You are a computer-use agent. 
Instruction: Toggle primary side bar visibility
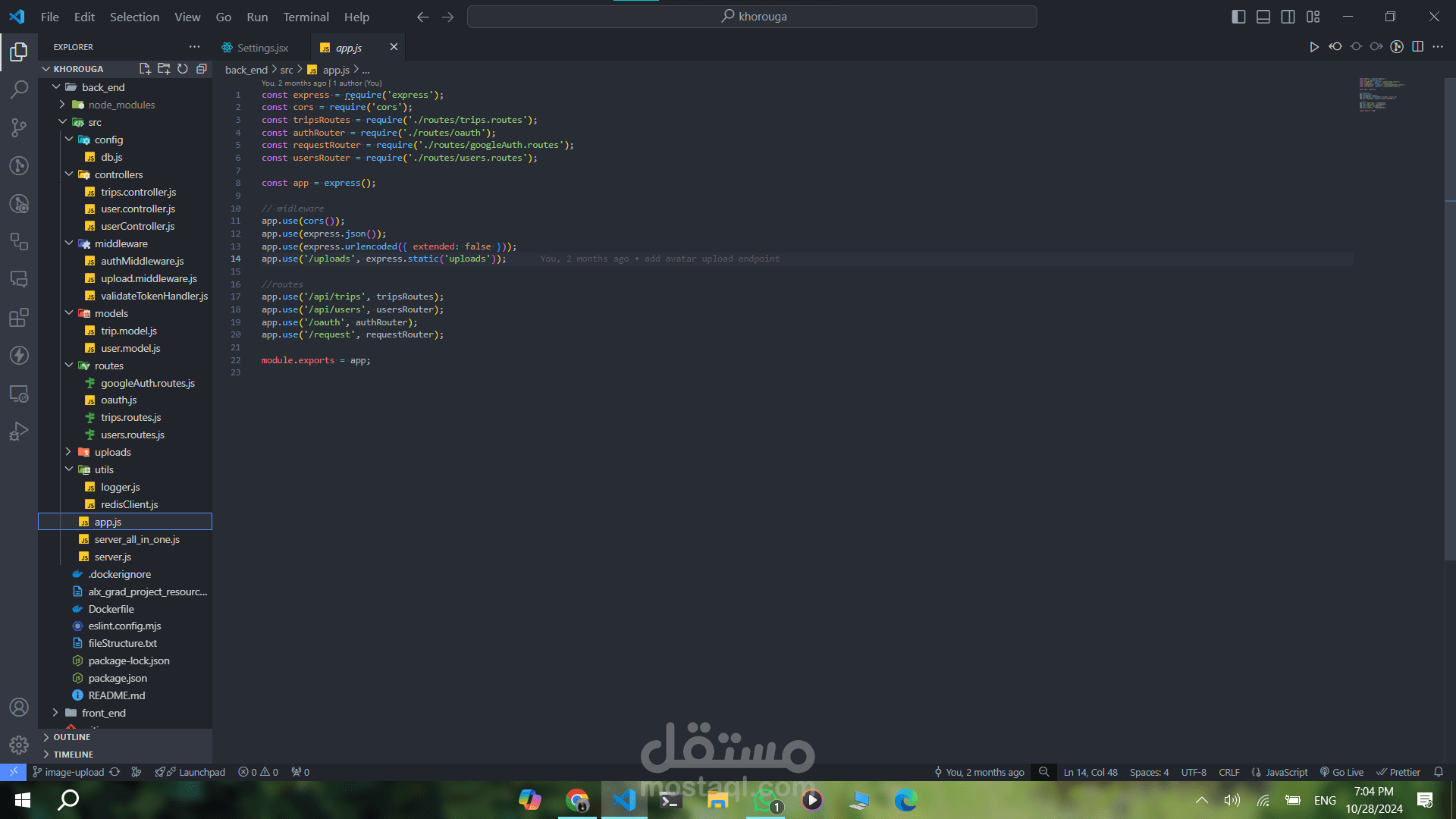tap(1238, 17)
